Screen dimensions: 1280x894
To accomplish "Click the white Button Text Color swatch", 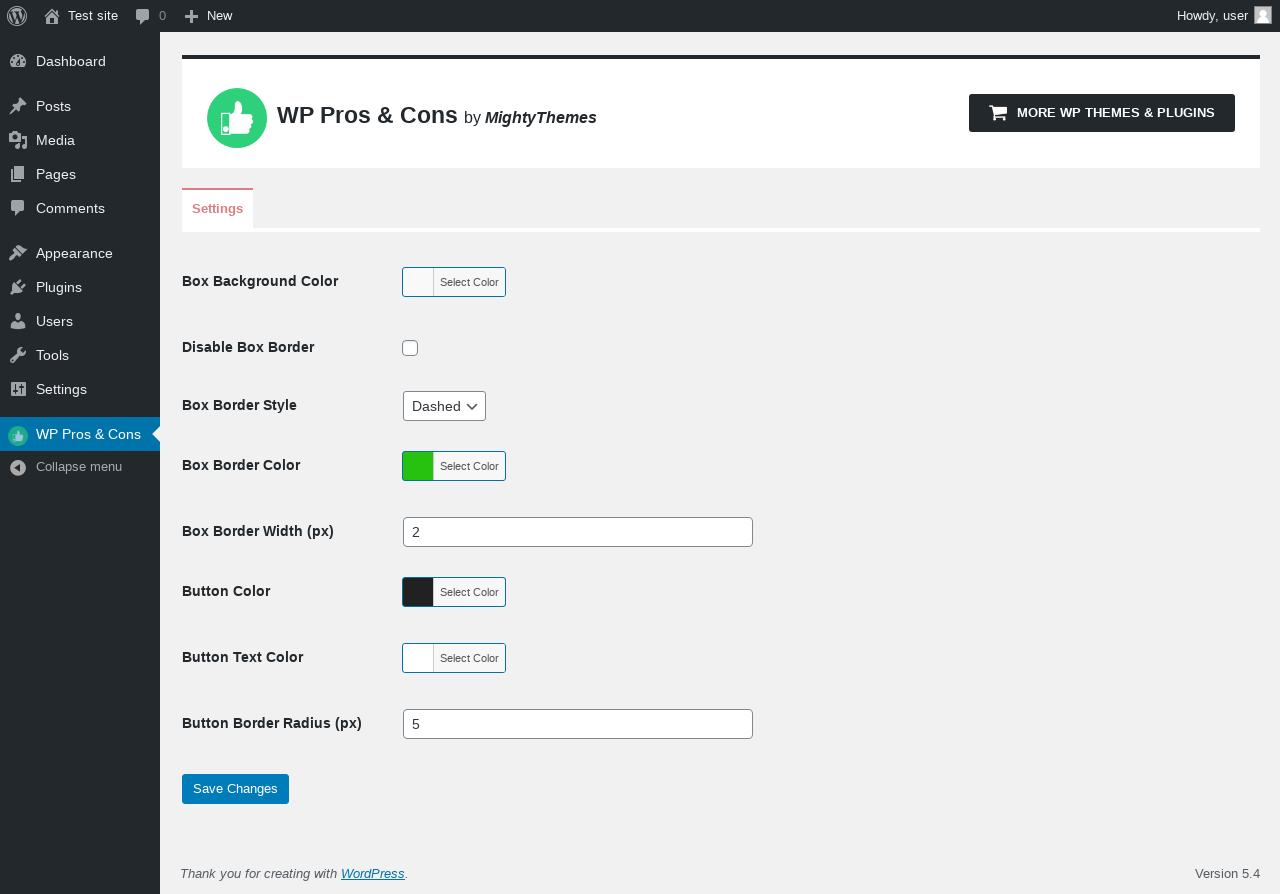I will tap(418, 658).
